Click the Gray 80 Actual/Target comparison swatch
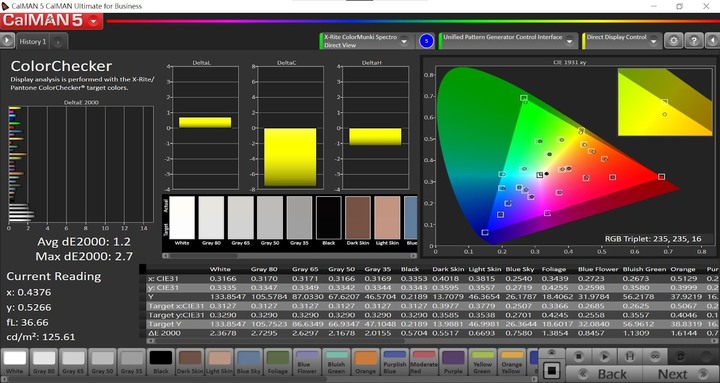 click(x=211, y=218)
